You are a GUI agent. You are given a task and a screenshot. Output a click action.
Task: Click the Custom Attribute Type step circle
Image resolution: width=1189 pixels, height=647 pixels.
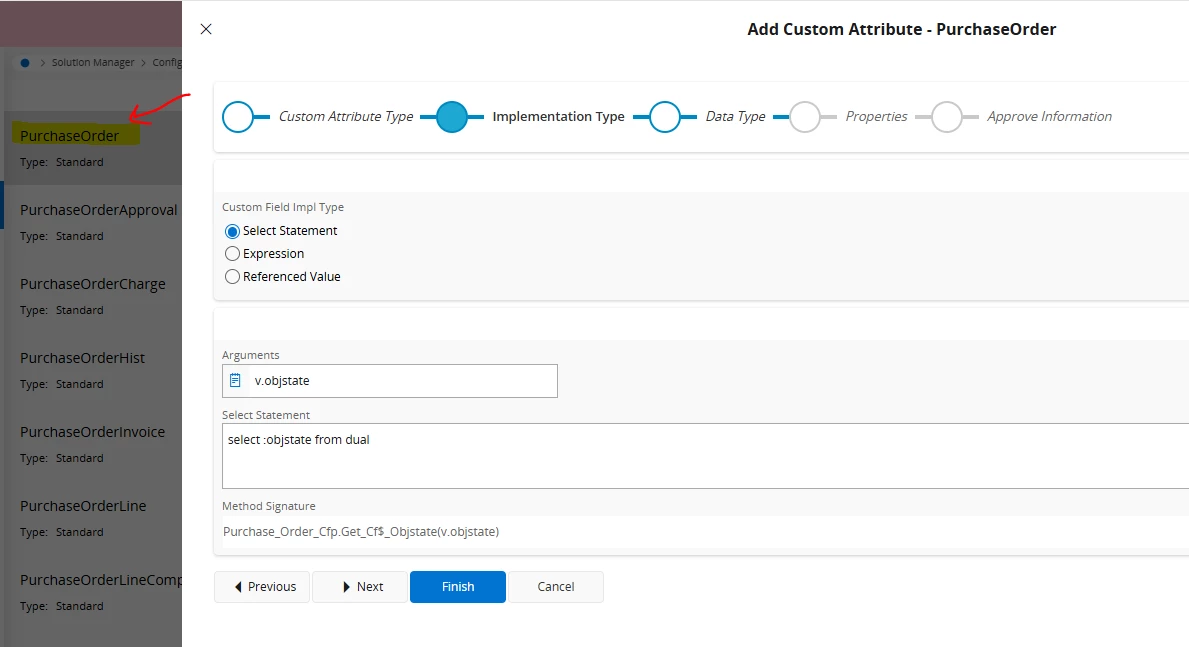tap(238, 117)
